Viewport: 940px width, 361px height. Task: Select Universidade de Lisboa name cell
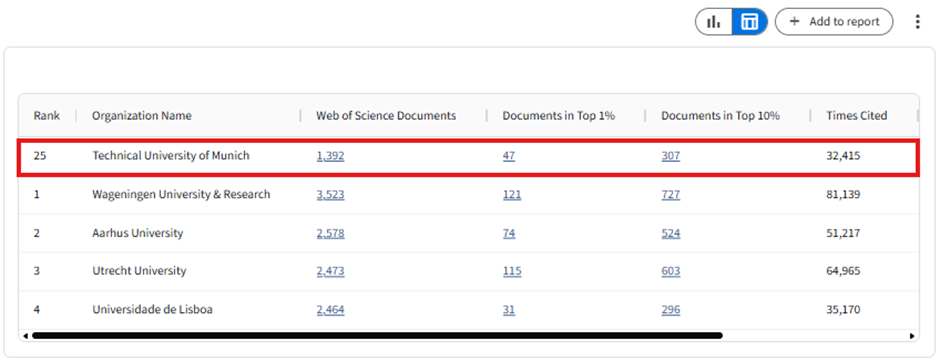pos(152,310)
